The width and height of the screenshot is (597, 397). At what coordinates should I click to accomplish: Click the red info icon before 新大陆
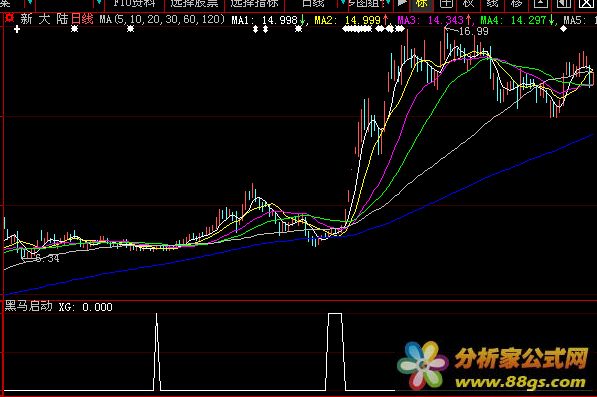coord(10,18)
